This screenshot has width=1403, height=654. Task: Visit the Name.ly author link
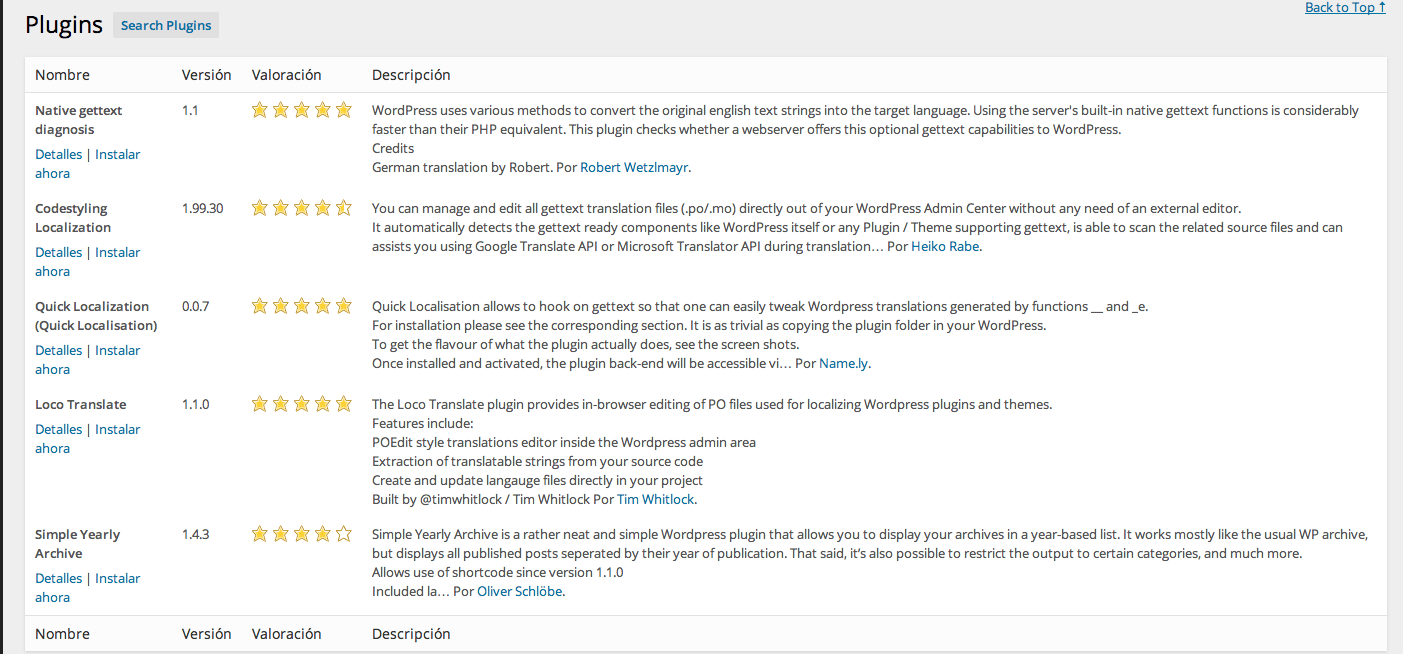(x=844, y=364)
